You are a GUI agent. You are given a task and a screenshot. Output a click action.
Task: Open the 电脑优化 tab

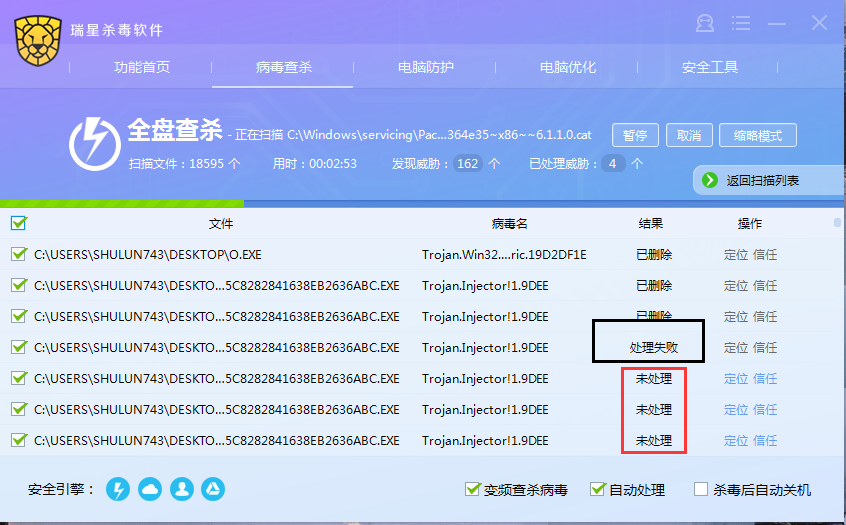click(568, 67)
